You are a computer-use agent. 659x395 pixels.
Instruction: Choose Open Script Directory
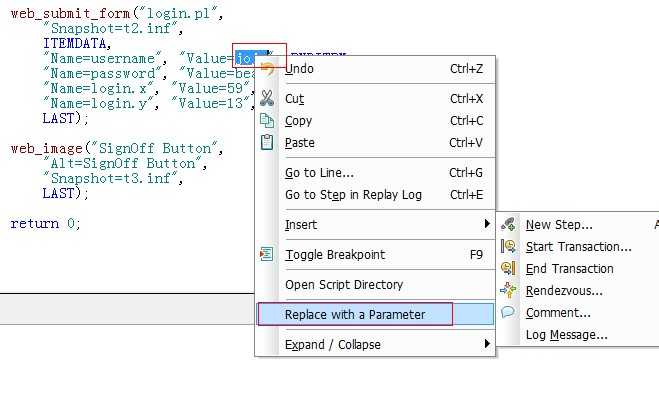[x=375, y=284]
